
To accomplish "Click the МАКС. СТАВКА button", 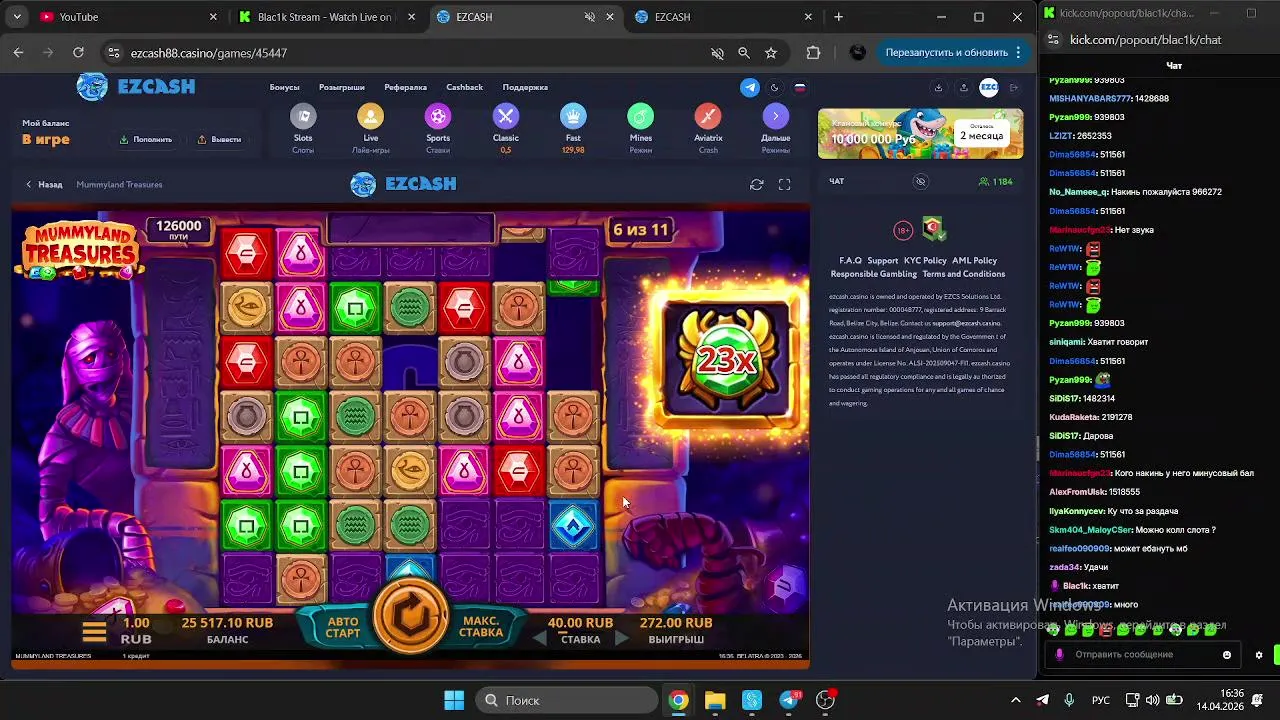I will tap(481, 627).
